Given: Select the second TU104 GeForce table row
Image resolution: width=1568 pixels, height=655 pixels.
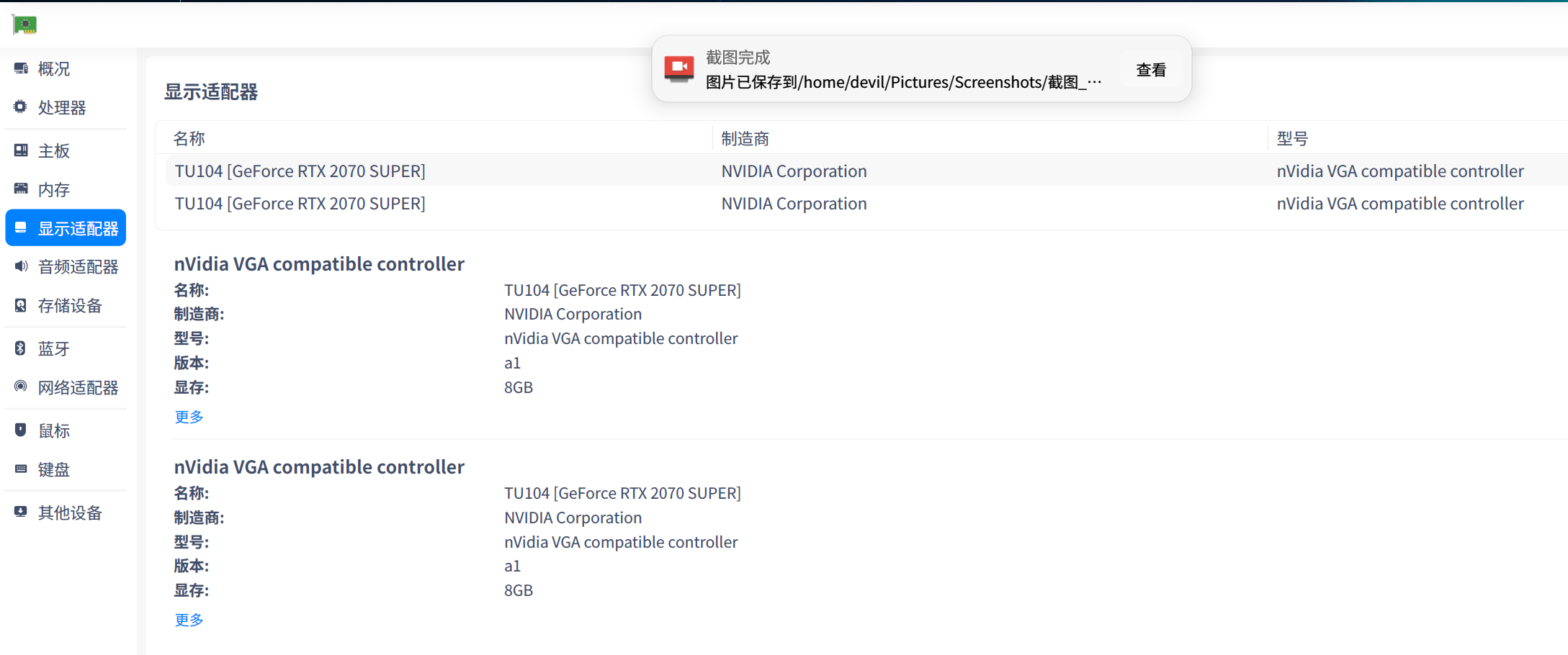Looking at the screenshot, I should 300,204.
